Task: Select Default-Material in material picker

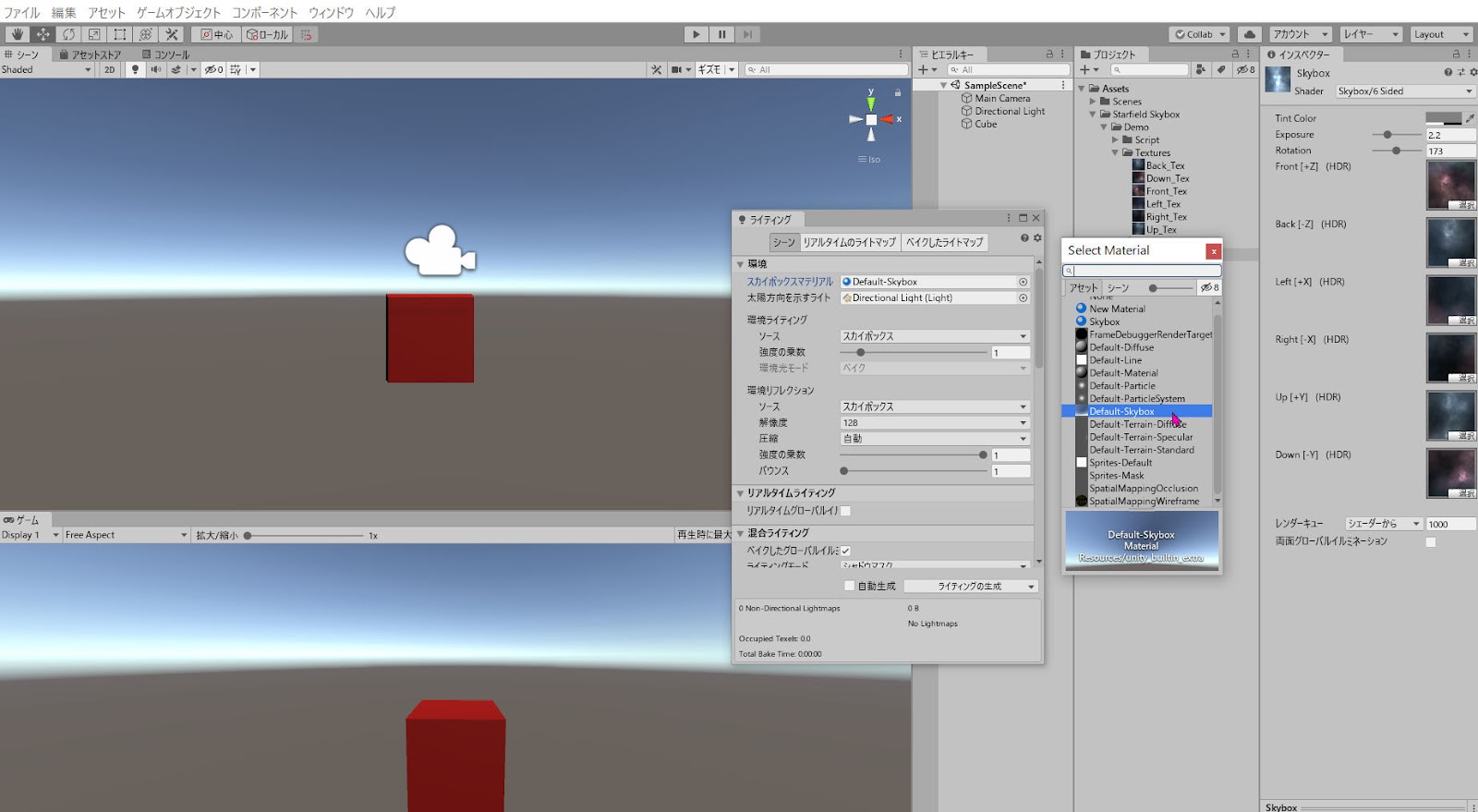Action: (1123, 373)
